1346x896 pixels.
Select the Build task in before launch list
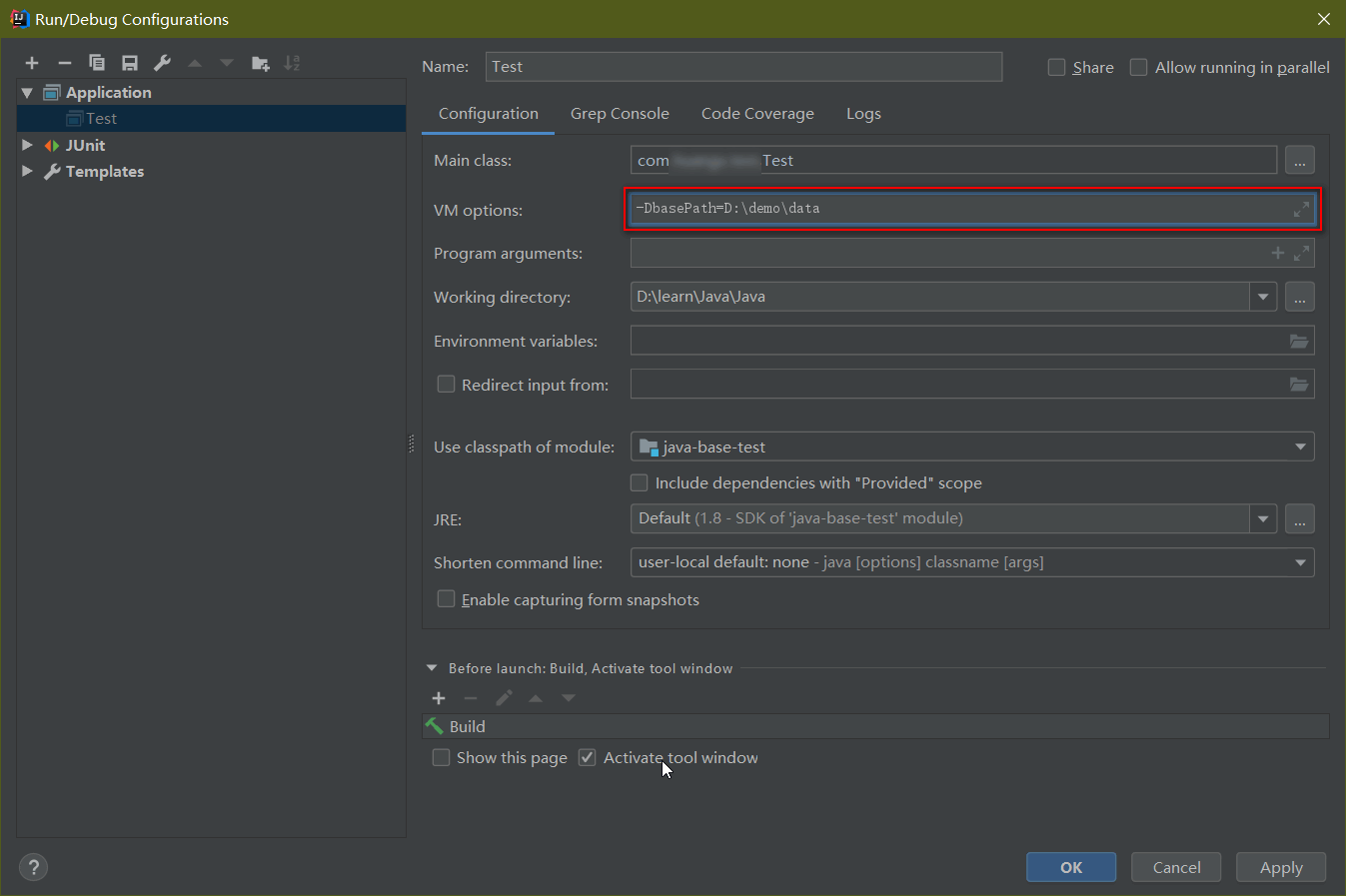[875, 726]
